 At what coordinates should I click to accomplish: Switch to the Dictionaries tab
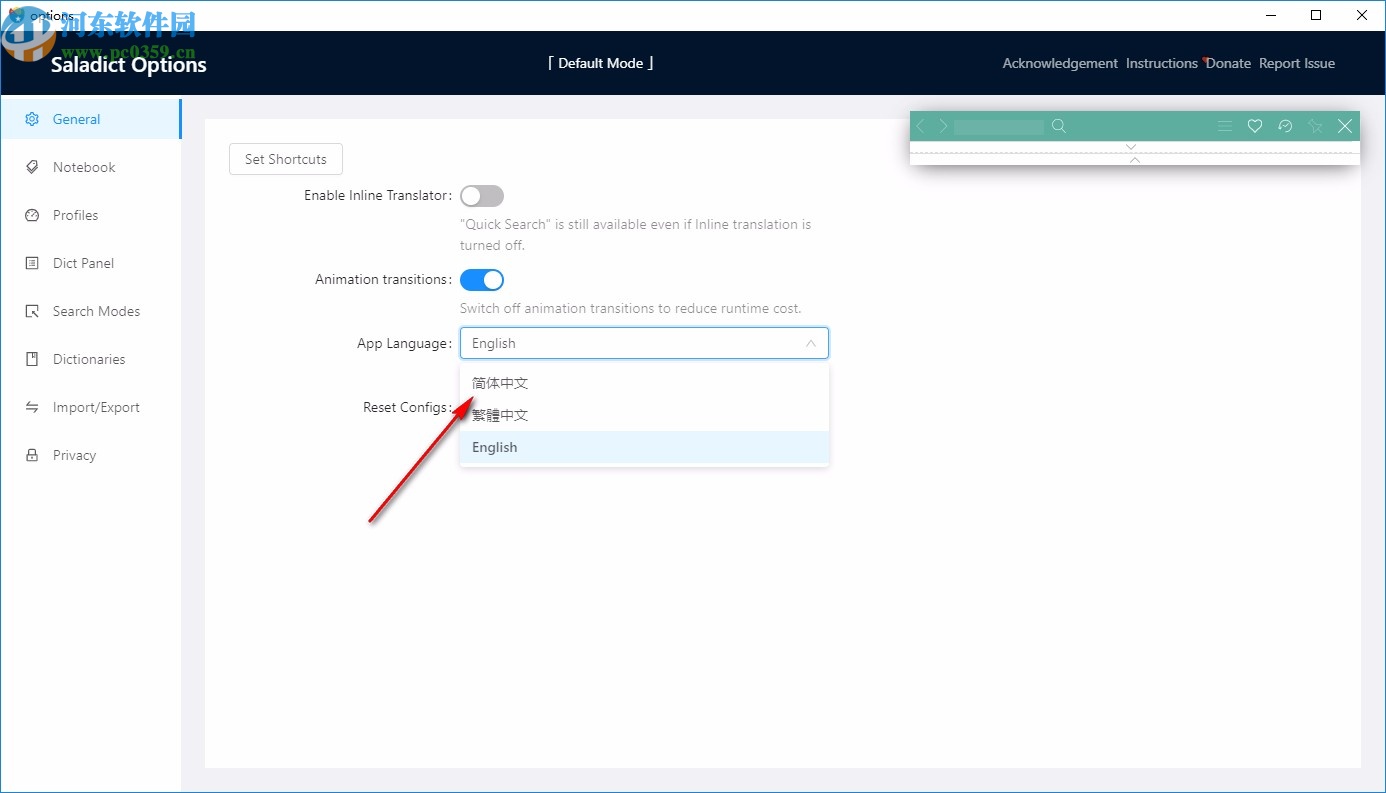click(x=90, y=359)
